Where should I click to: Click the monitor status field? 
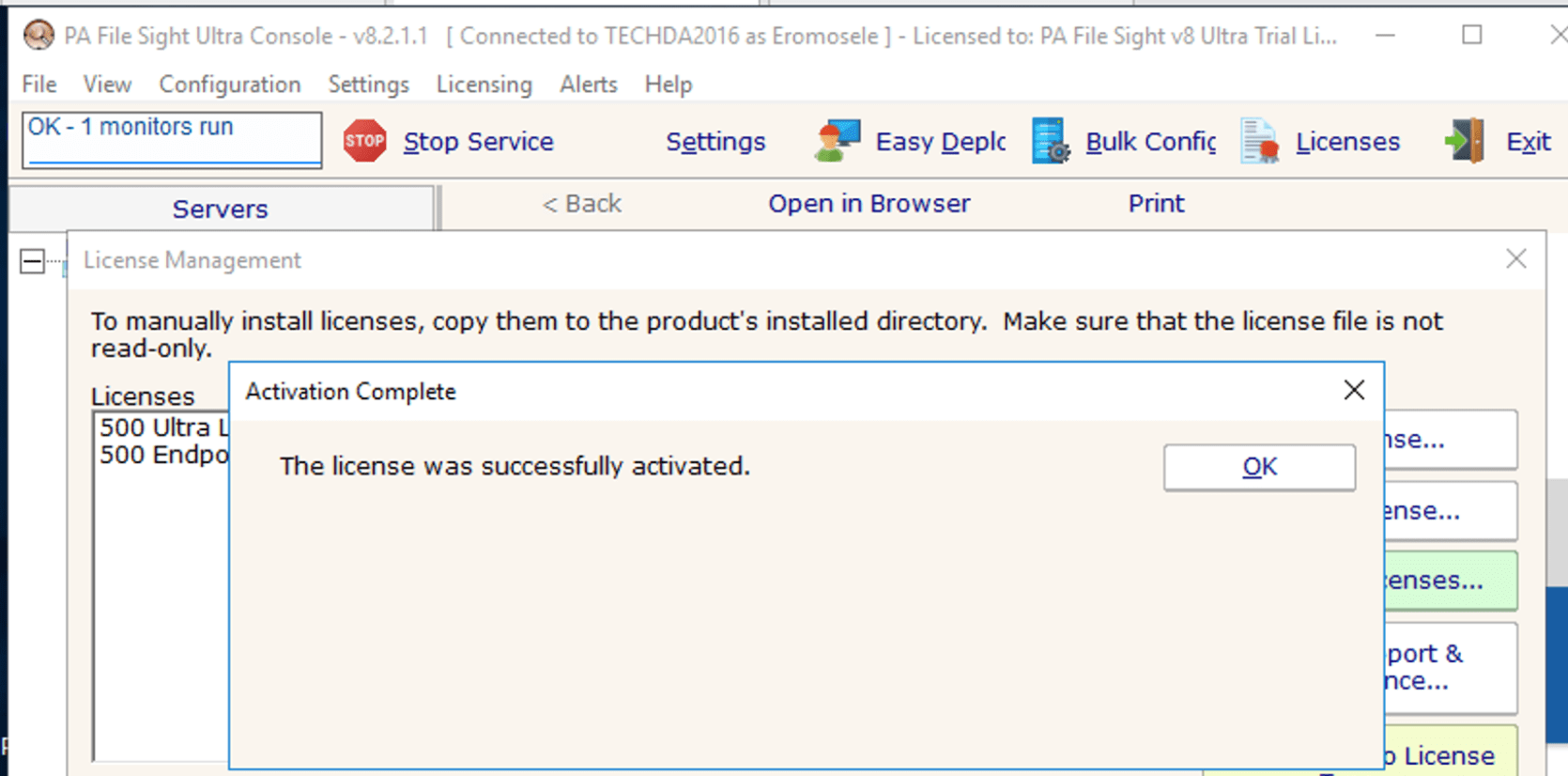tap(172, 138)
